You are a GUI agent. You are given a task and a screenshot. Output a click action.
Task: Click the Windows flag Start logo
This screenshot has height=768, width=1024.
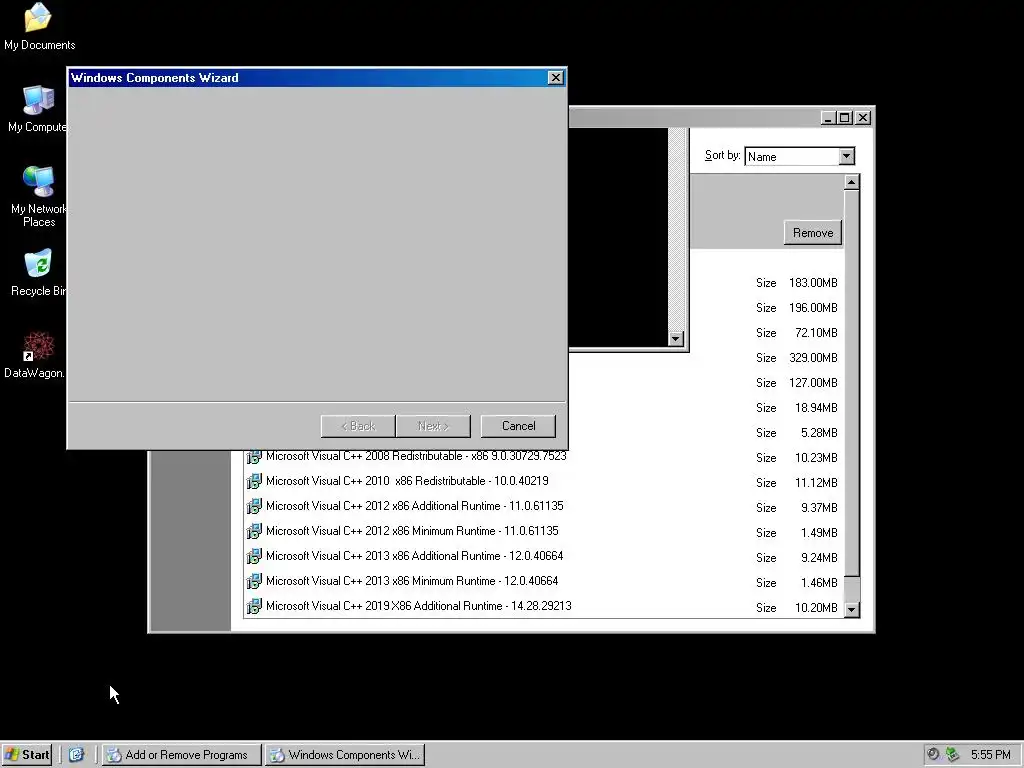12,755
